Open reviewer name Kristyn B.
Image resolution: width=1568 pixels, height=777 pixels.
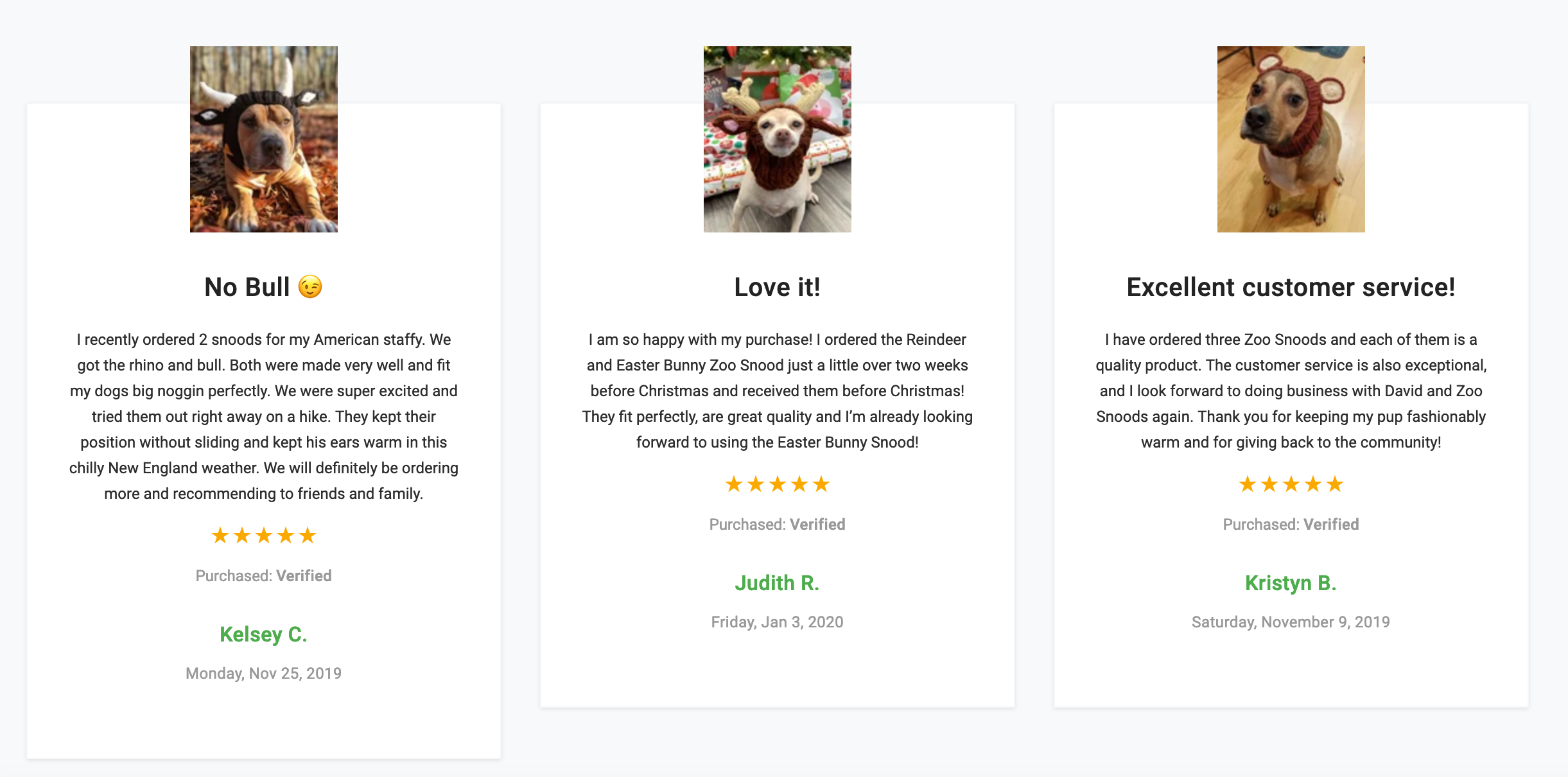click(x=1291, y=583)
